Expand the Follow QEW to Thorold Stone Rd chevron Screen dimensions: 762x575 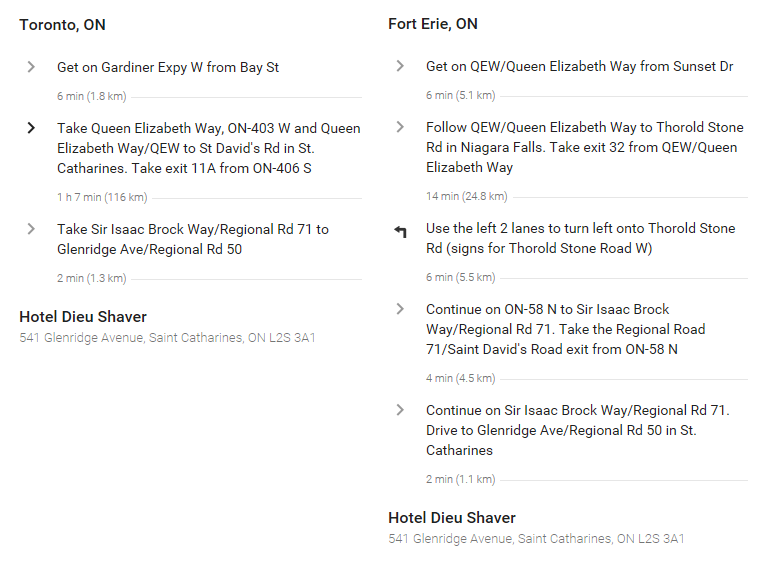[400, 127]
